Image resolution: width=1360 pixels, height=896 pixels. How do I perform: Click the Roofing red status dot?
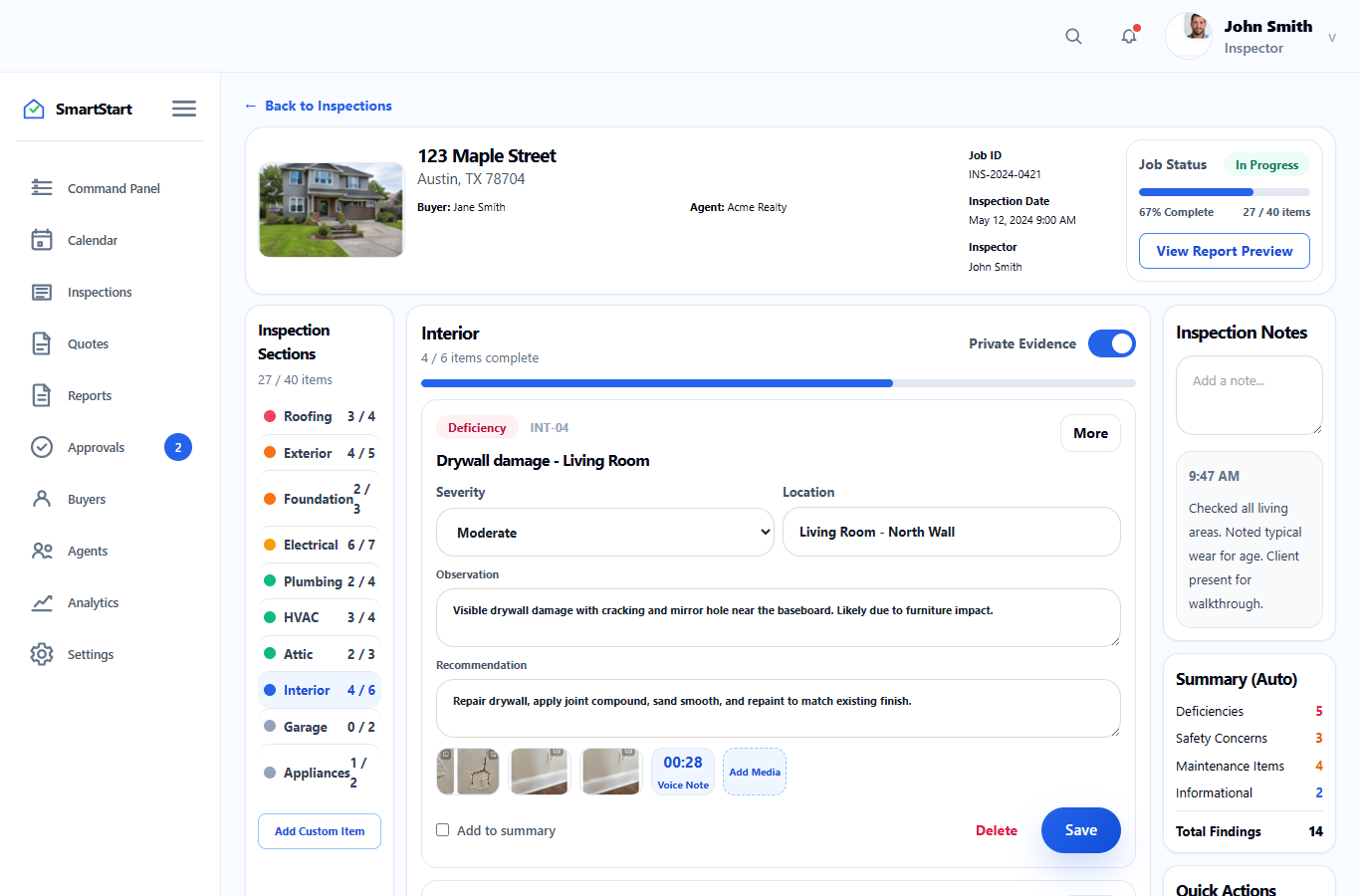coord(270,416)
